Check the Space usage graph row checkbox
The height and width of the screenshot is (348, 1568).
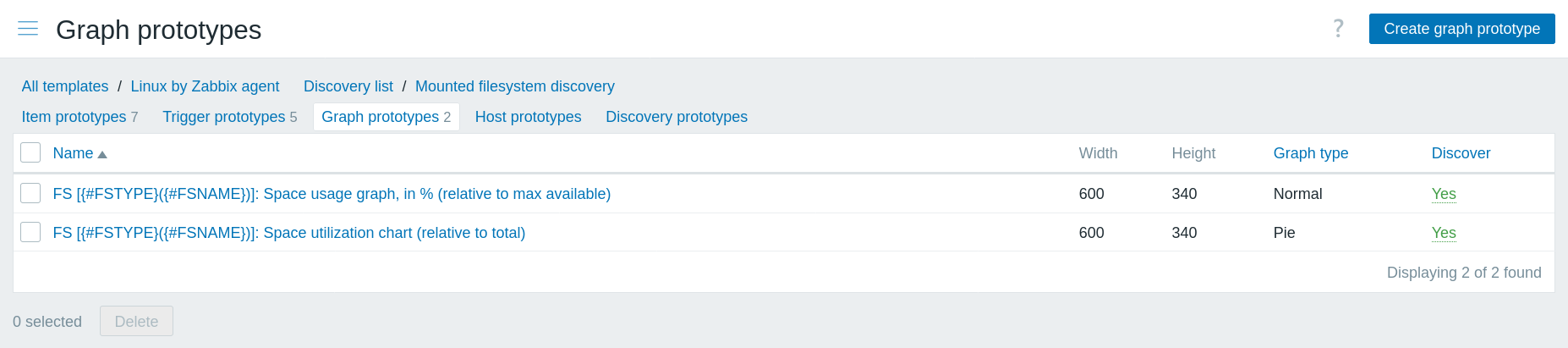coord(30,193)
